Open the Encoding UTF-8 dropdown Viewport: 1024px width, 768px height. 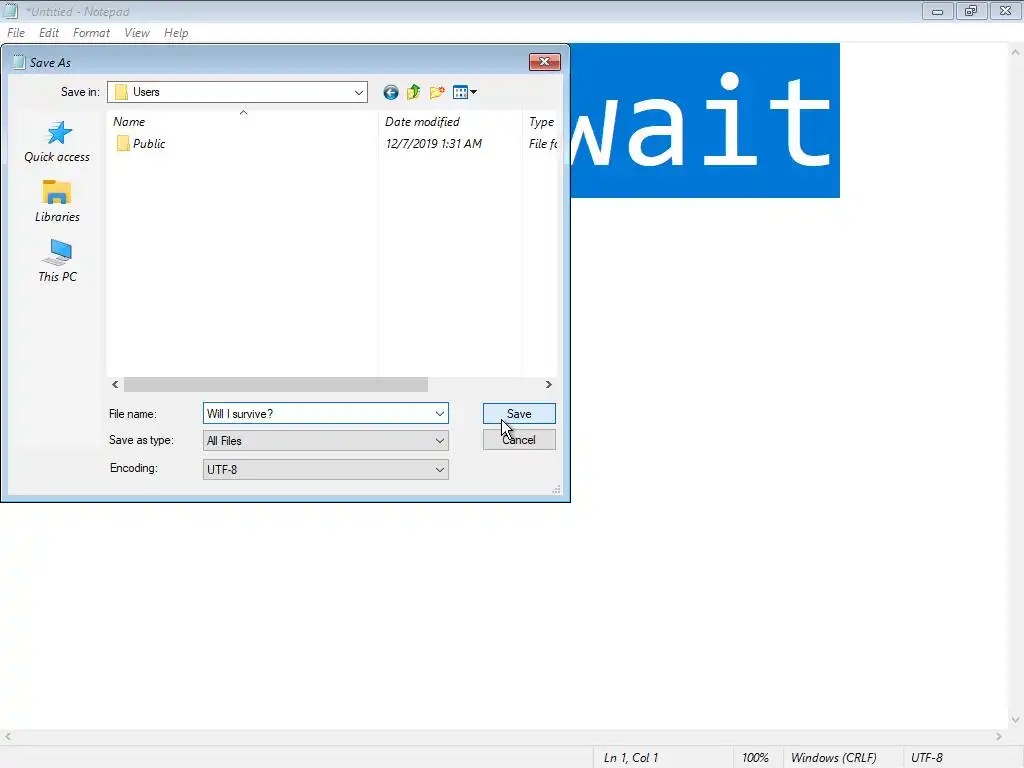click(x=325, y=470)
